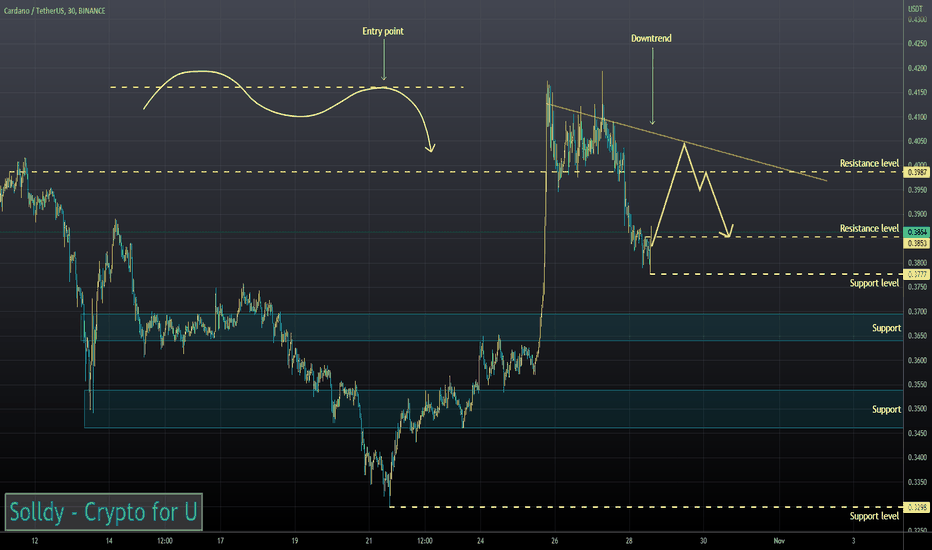Click date 17 on the time axis
The image size is (932, 550).
[221, 541]
